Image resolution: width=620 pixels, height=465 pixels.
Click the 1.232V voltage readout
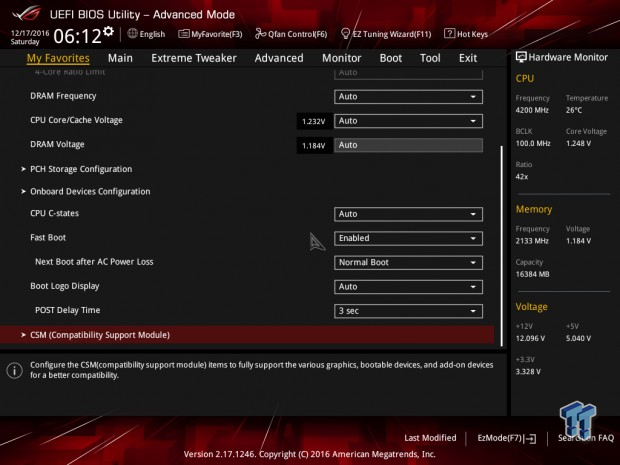pos(314,121)
